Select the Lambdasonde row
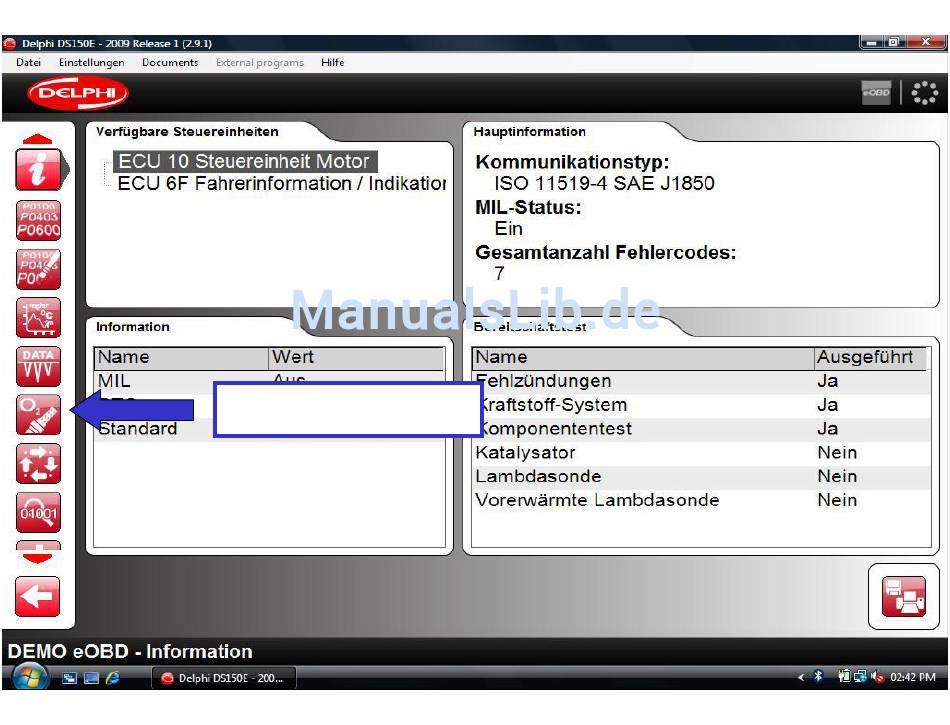The width and height of the screenshot is (950, 725). click(701, 476)
